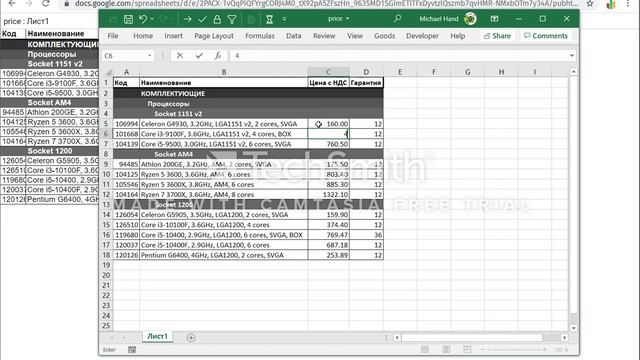
Task: Switch to Page Break Preview icon
Action: pyautogui.click(x=467, y=349)
